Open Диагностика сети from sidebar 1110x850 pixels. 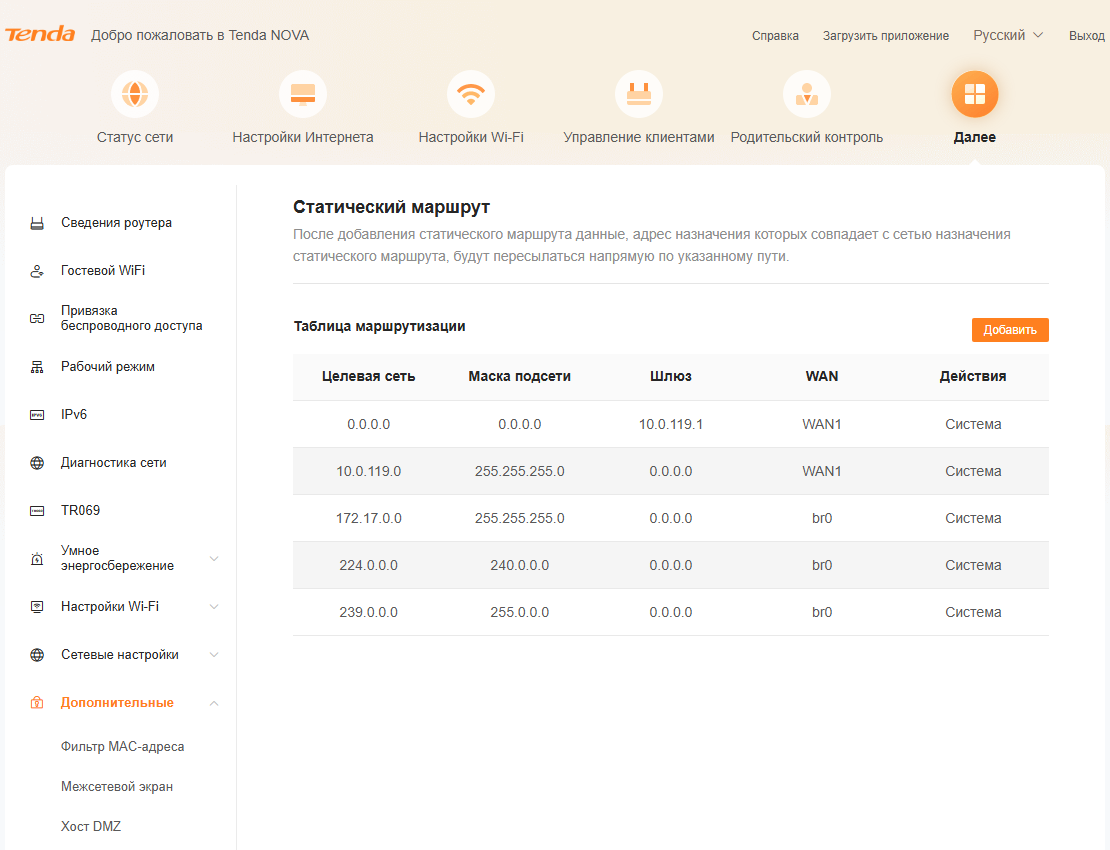113,463
